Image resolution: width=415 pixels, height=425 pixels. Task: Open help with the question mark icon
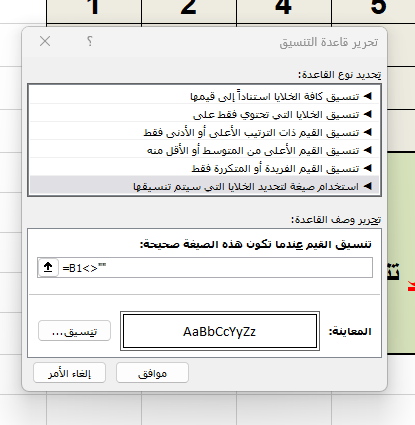click(89, 41)
